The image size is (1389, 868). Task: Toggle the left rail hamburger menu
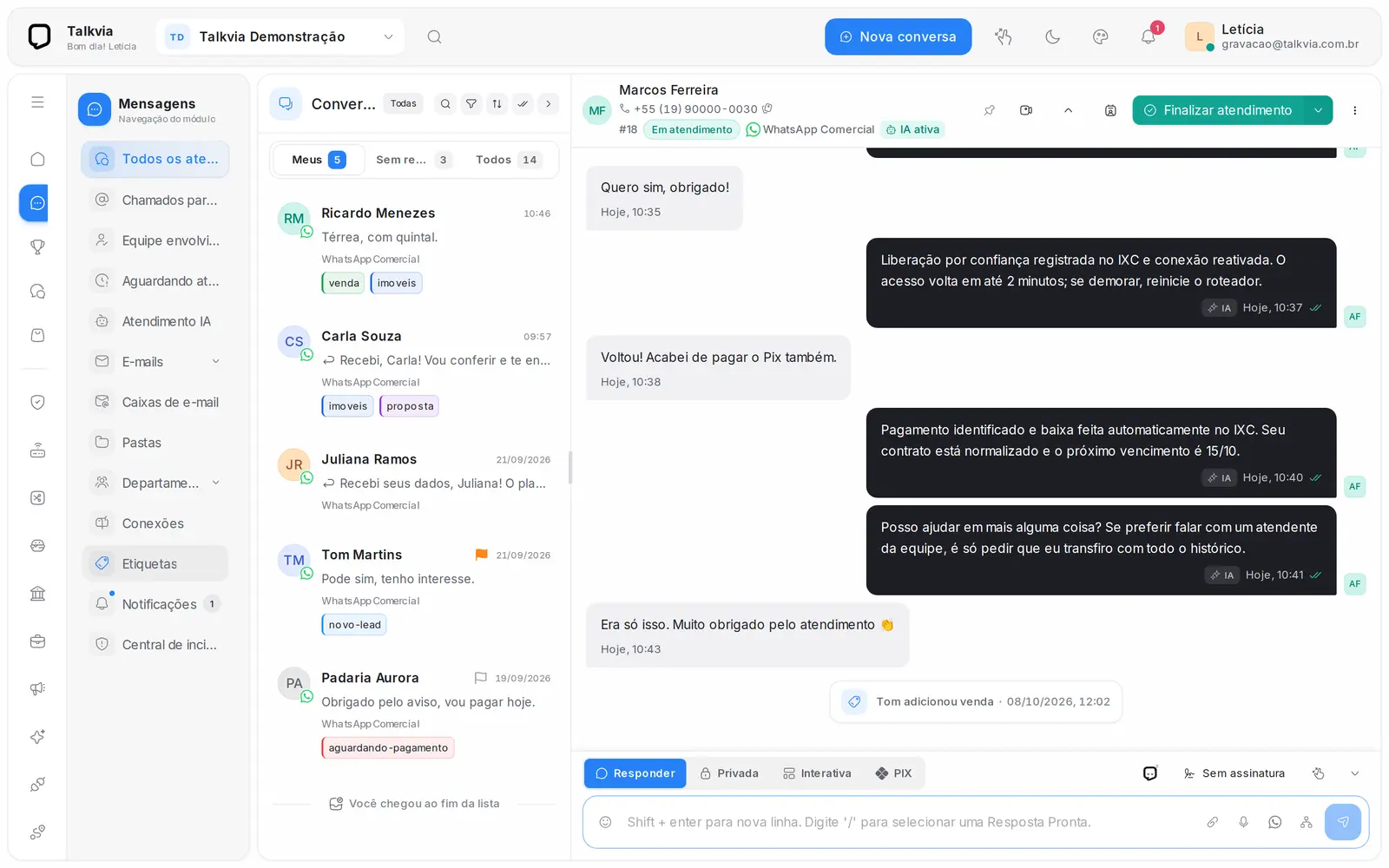point(37,102)
